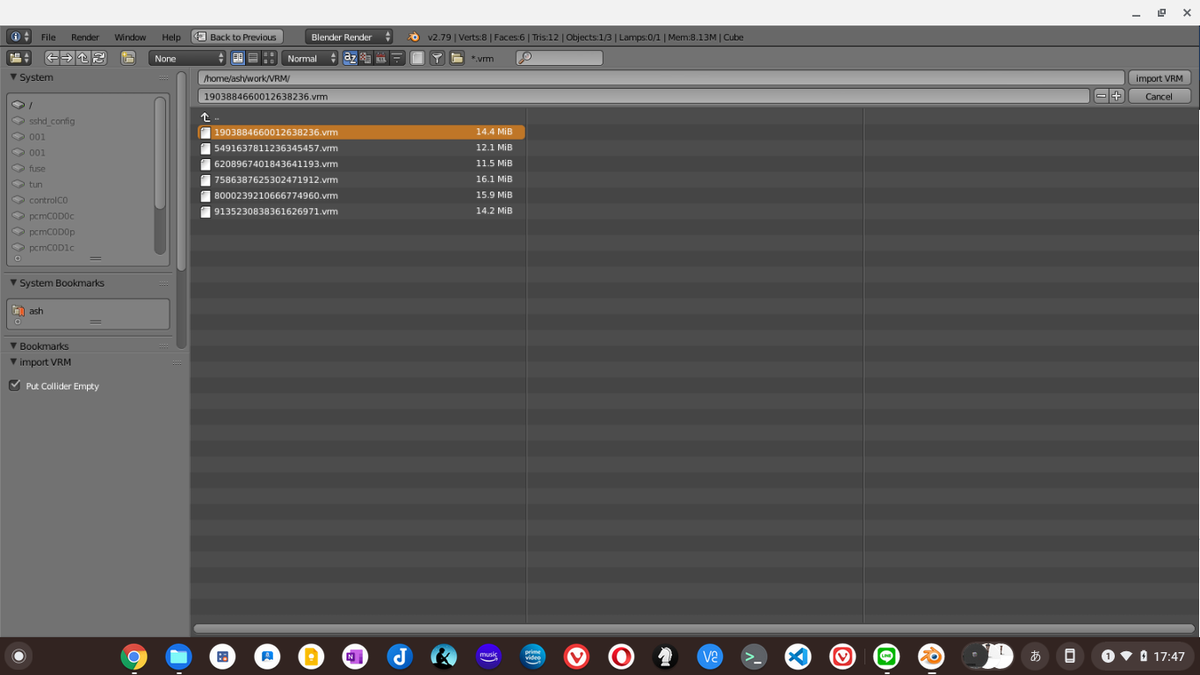Viewport: 1200px width, 675px height.
Task: Open the recursion level None dropdown
Action: tap(187, 58)
